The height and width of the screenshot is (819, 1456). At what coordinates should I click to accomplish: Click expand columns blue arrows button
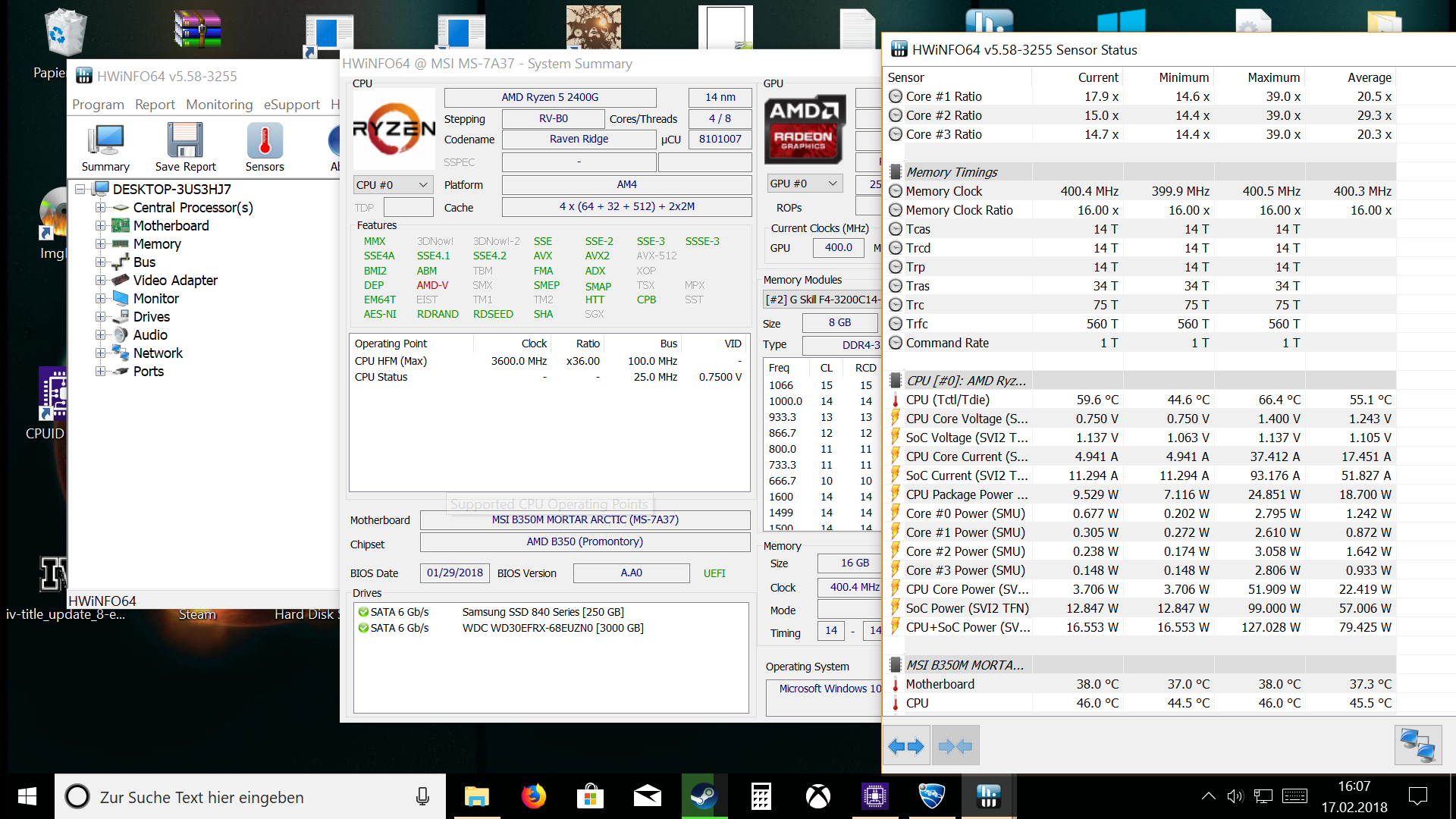click(906, 746)
